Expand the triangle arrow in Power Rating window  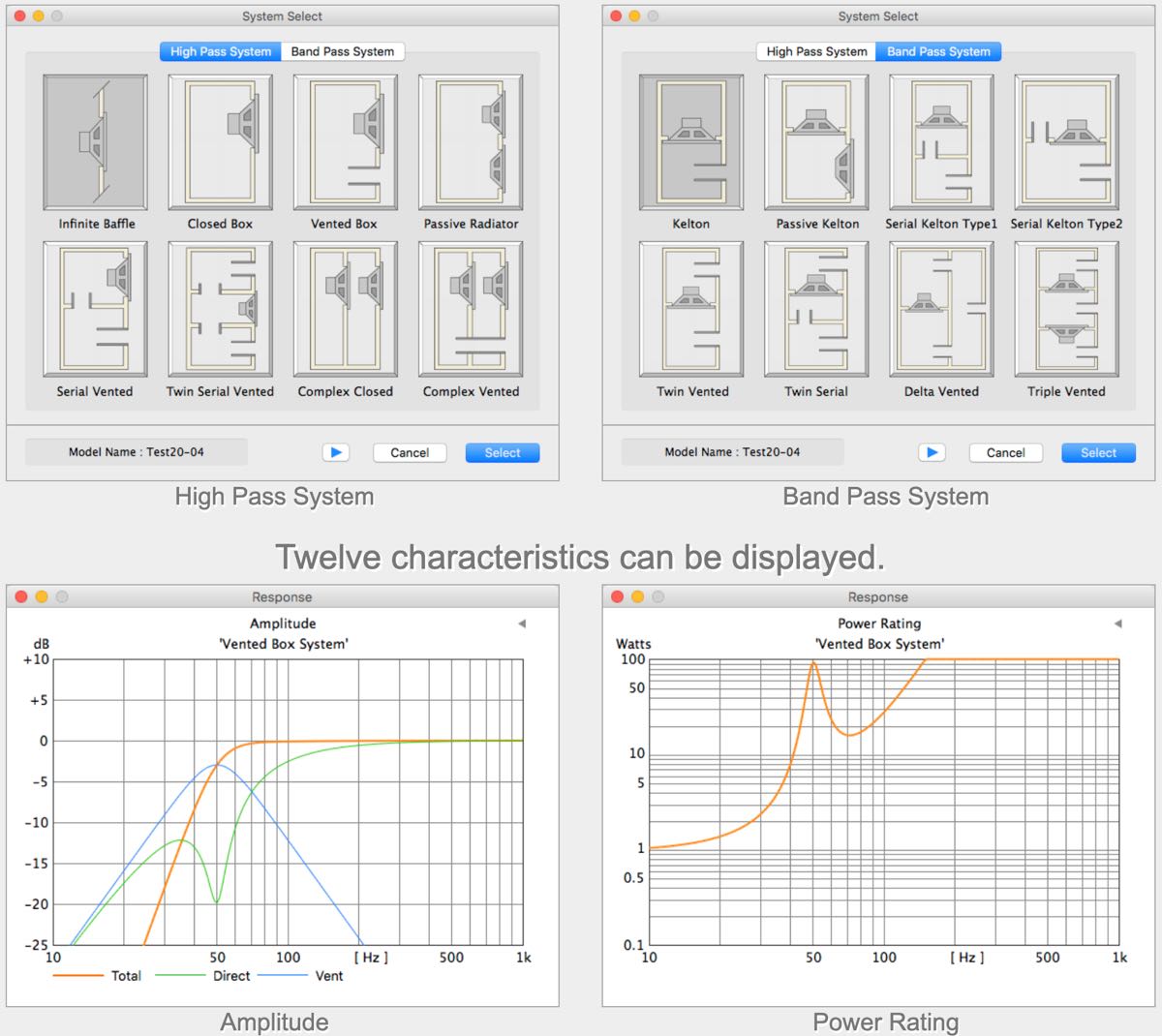click(1117, 624)
